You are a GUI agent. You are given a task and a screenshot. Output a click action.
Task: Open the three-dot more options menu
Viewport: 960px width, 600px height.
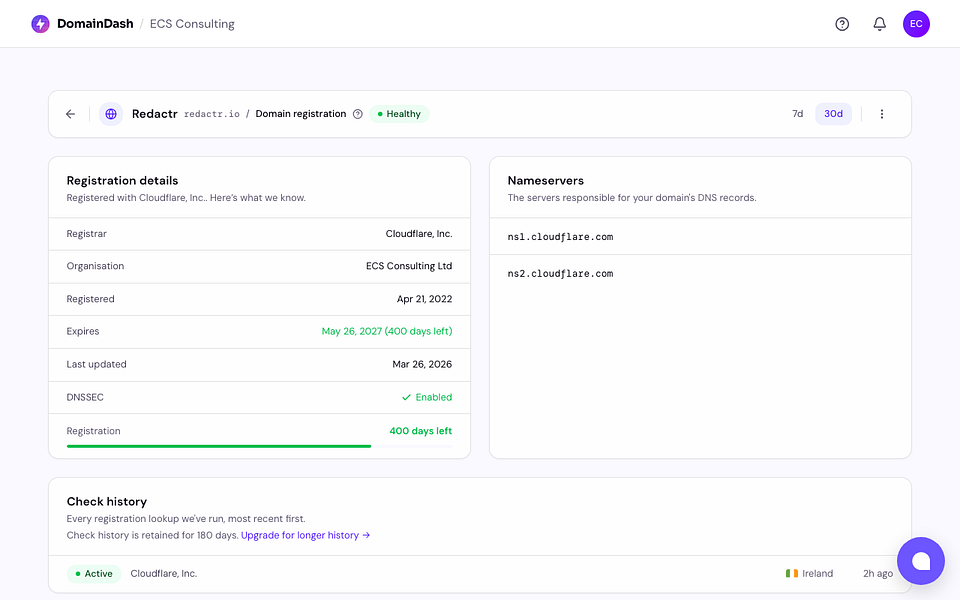pyautogui.click(x=882, y=114)
